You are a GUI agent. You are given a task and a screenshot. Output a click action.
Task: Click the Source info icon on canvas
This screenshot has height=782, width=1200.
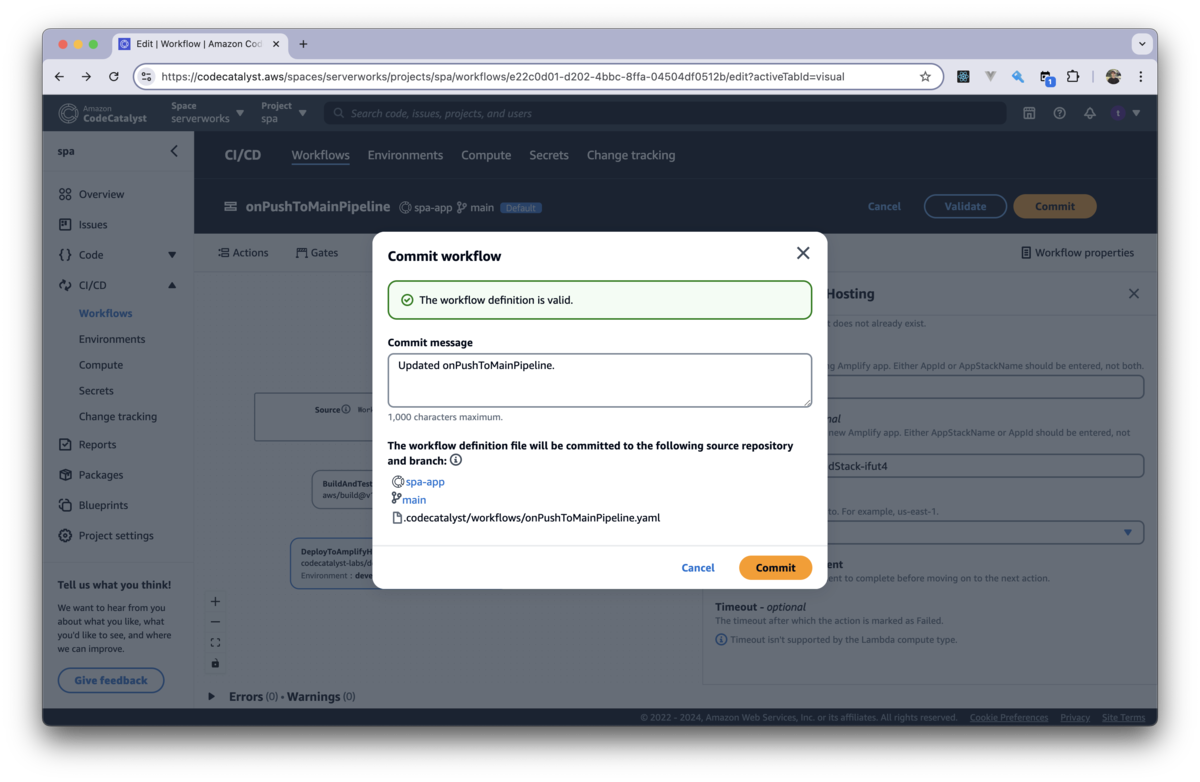click(x=346, y=409)
